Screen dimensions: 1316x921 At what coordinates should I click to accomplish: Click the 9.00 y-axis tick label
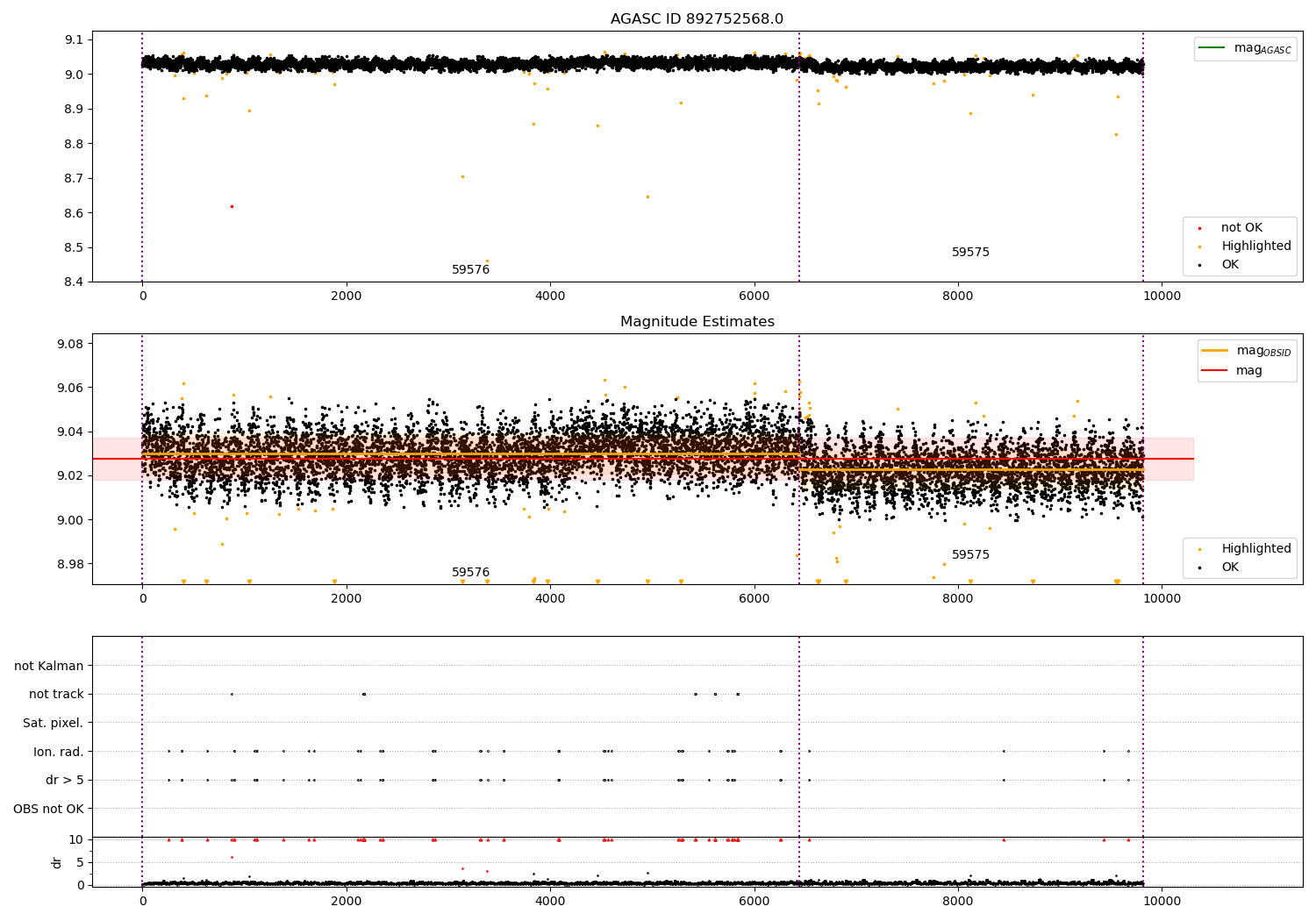(70, 520)
